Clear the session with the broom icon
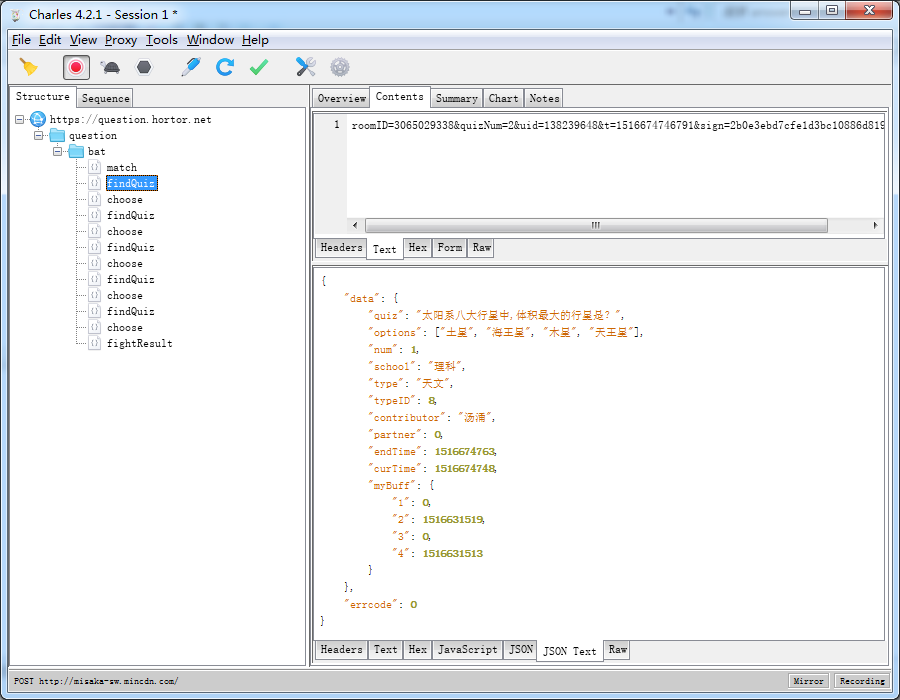The height and width of the screenshot is (700, 900). [29, 68]
